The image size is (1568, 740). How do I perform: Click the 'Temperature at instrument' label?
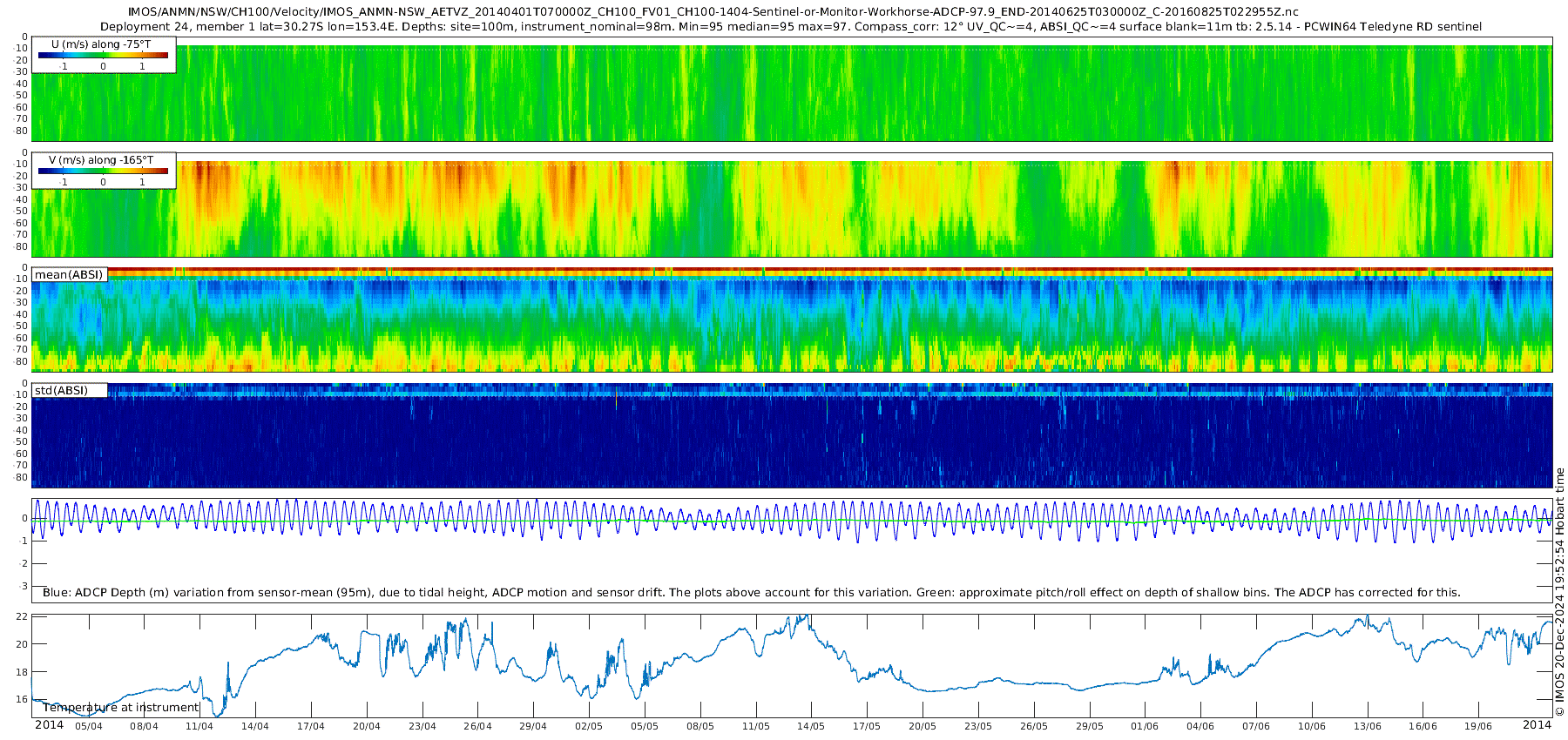pyautogui.click(x=121, y=708)
